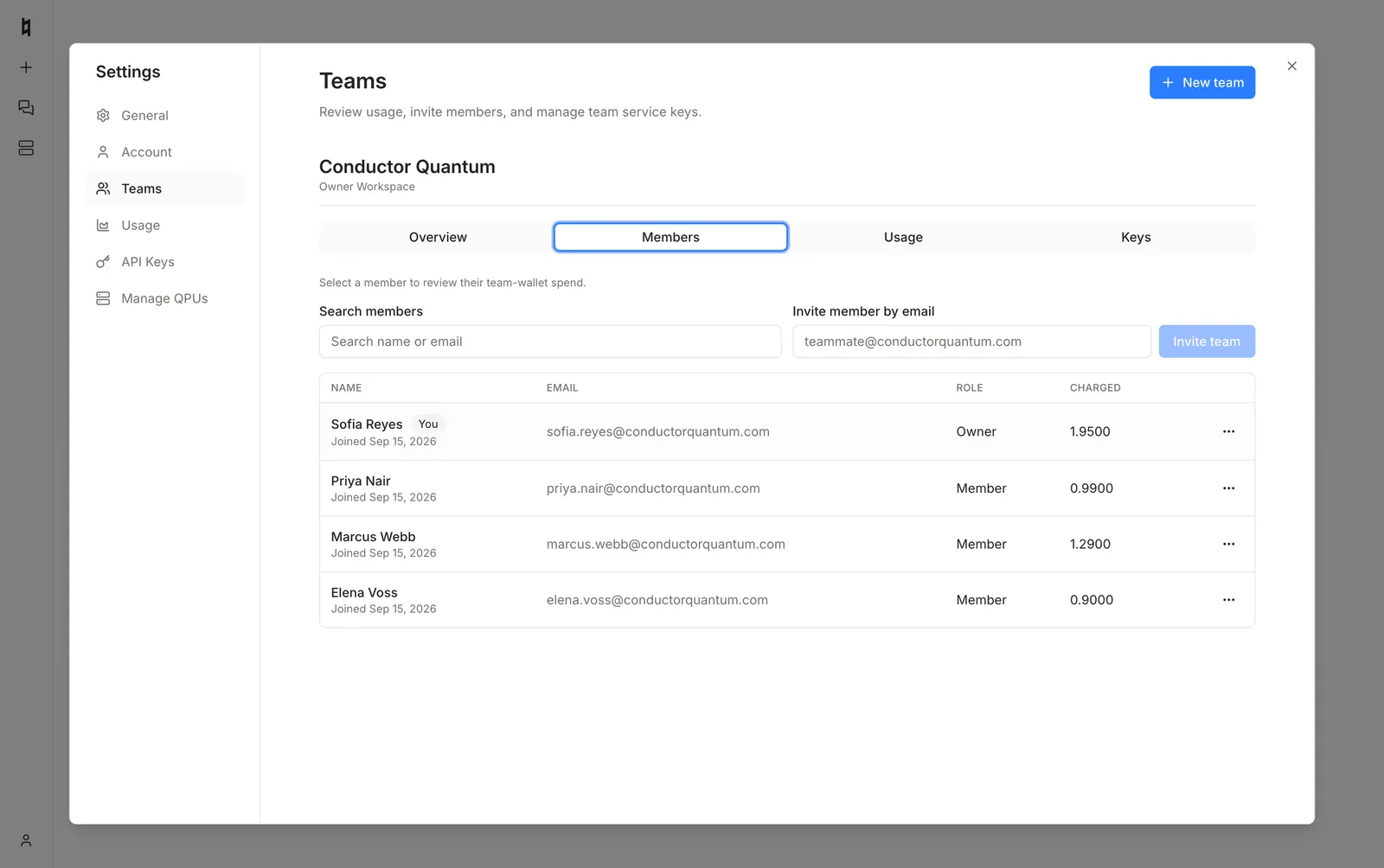The width and height of the screenshot is (1384, 868).
Task: Click charged value 1.9500
Action: click(1090, 431)
